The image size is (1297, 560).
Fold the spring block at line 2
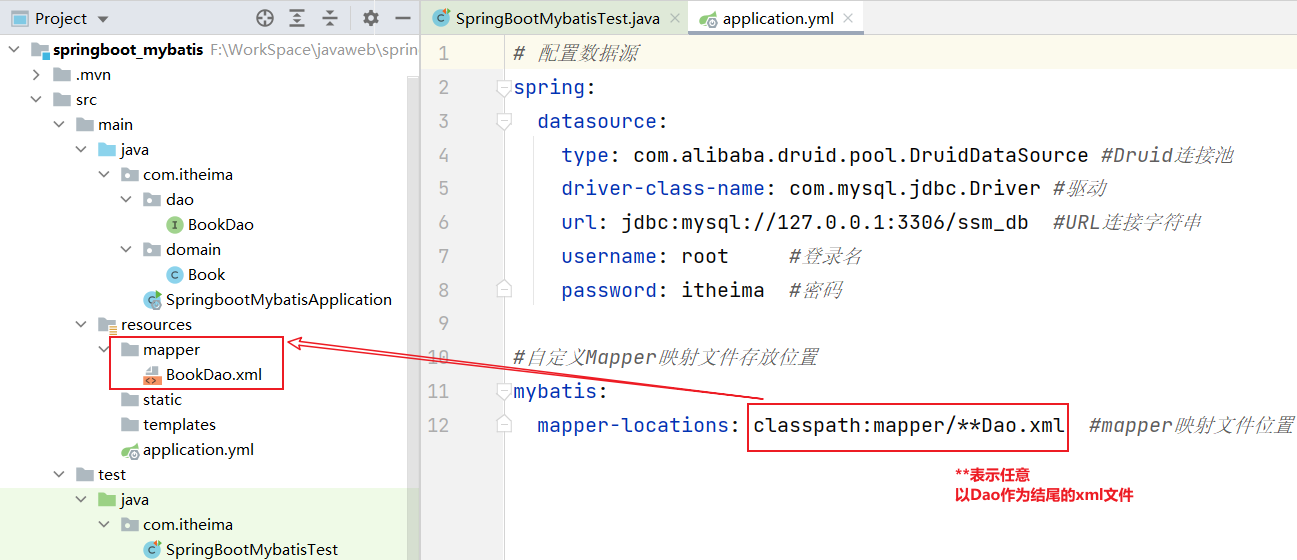(x=504, y=87)
